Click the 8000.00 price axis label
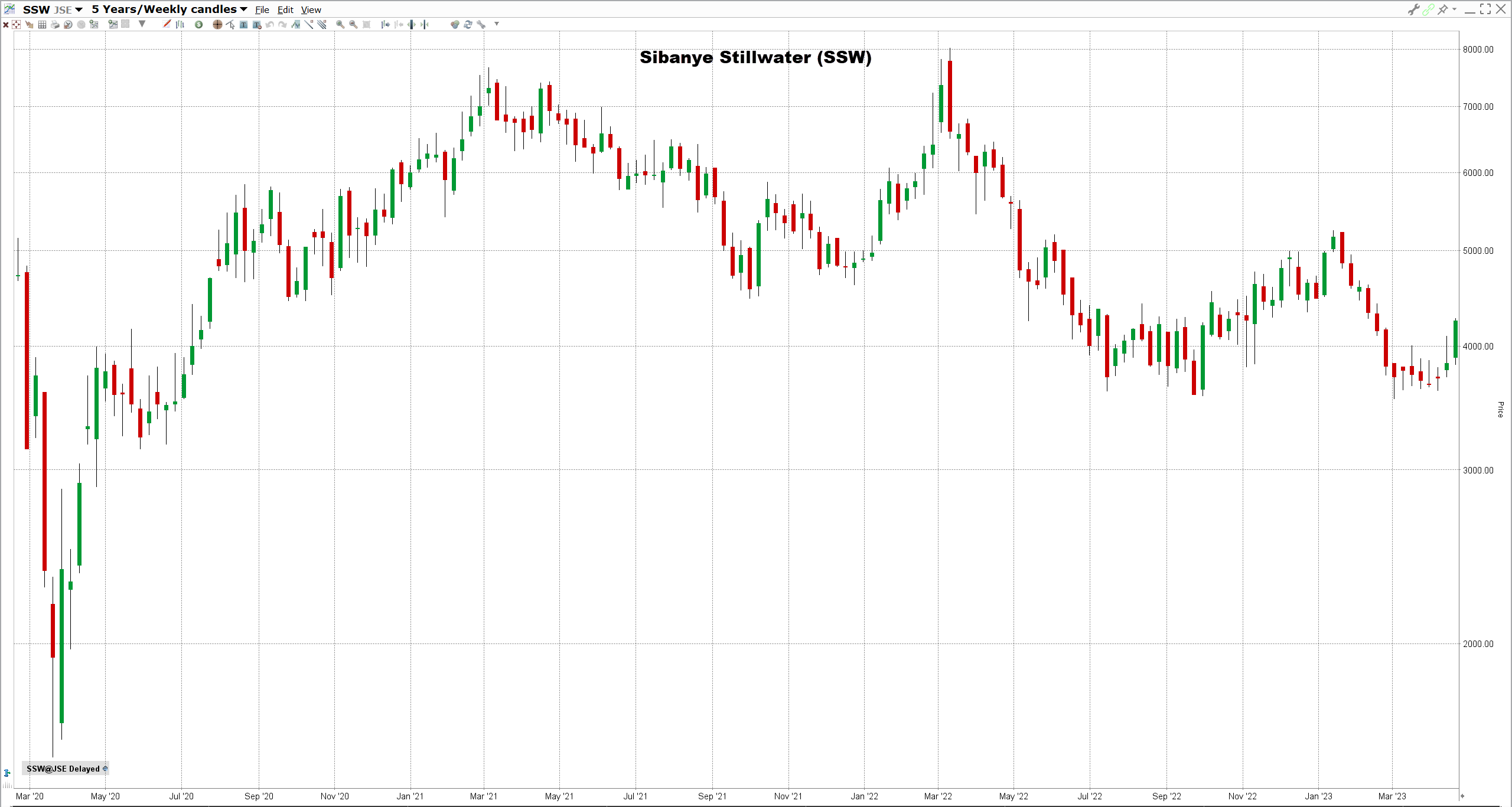The width and height of the screenshot is (1512, 807). tap(1478, 50)
